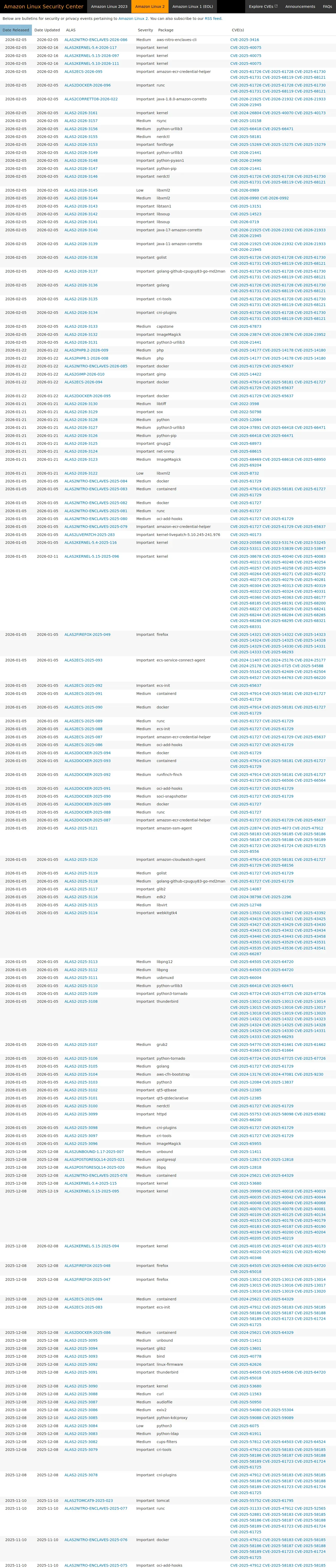Go to Amazon Linux Security Center home

[x=44, y=7]
